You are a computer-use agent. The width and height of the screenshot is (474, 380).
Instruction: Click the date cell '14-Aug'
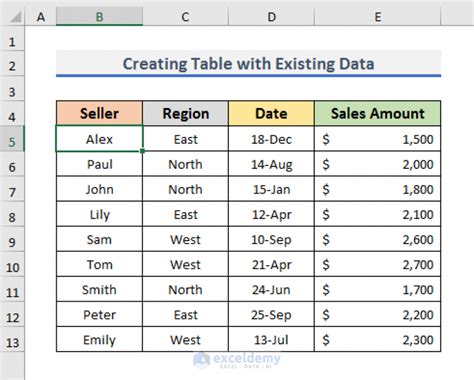tap(271, 164)
